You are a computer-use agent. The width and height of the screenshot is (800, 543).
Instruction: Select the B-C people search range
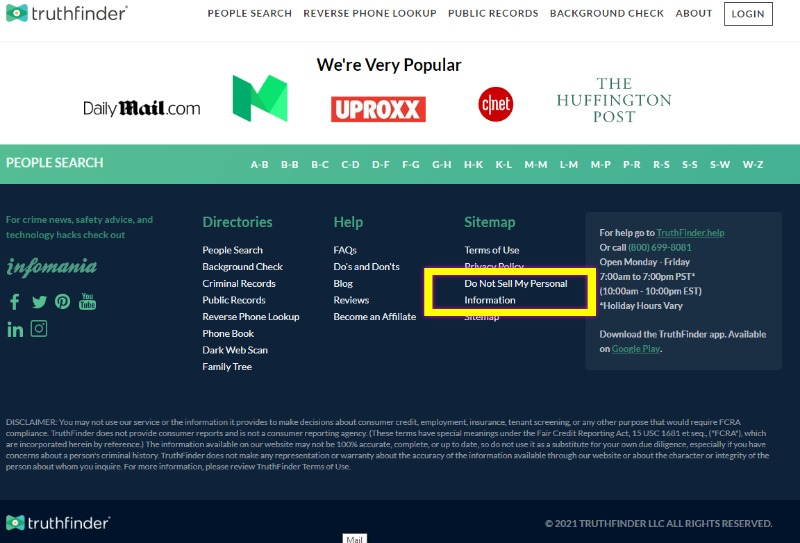[320, 164]
